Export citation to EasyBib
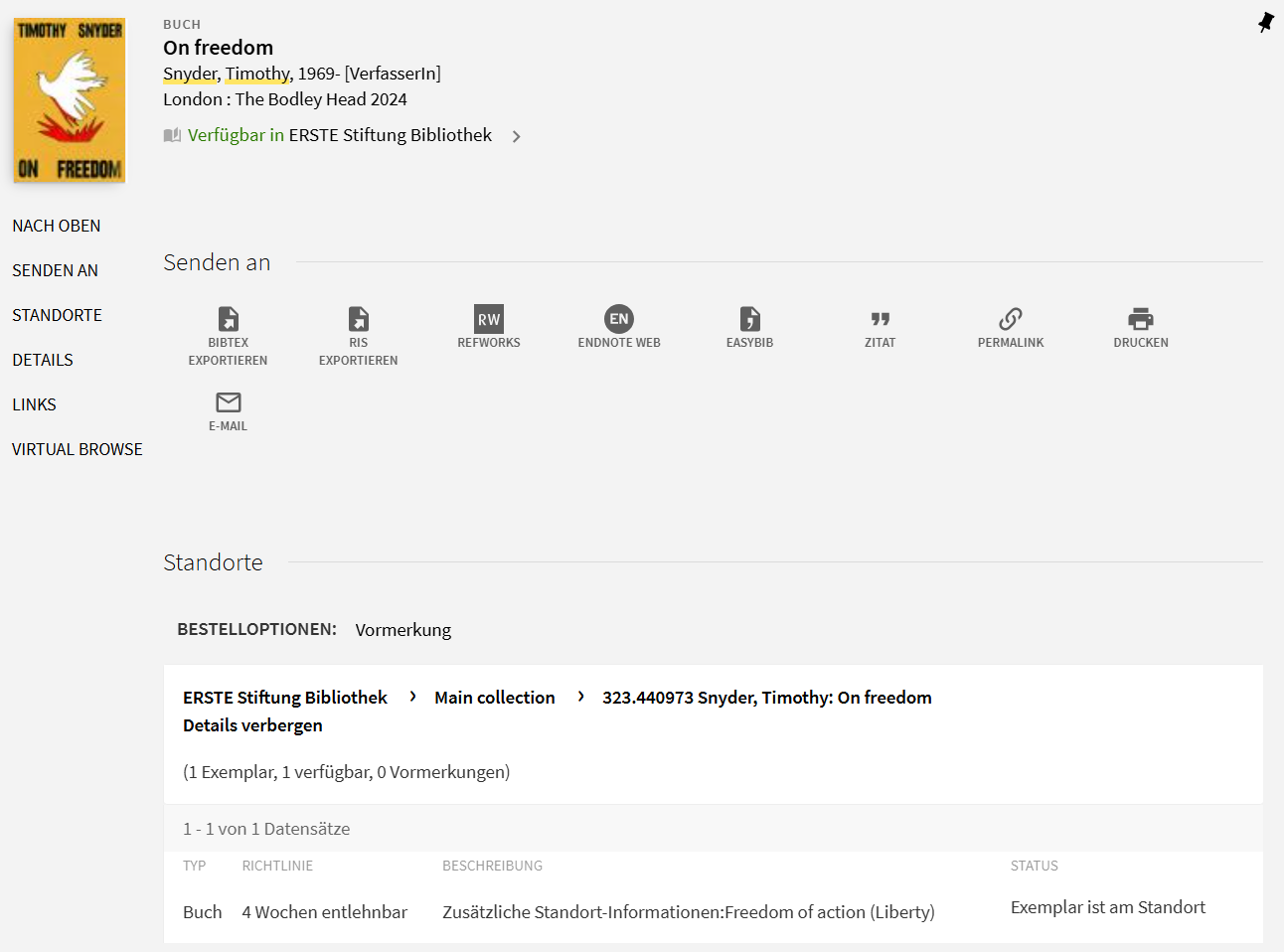Image resolution: width=1284 pixels, height=952 pixels. (750, 319)
